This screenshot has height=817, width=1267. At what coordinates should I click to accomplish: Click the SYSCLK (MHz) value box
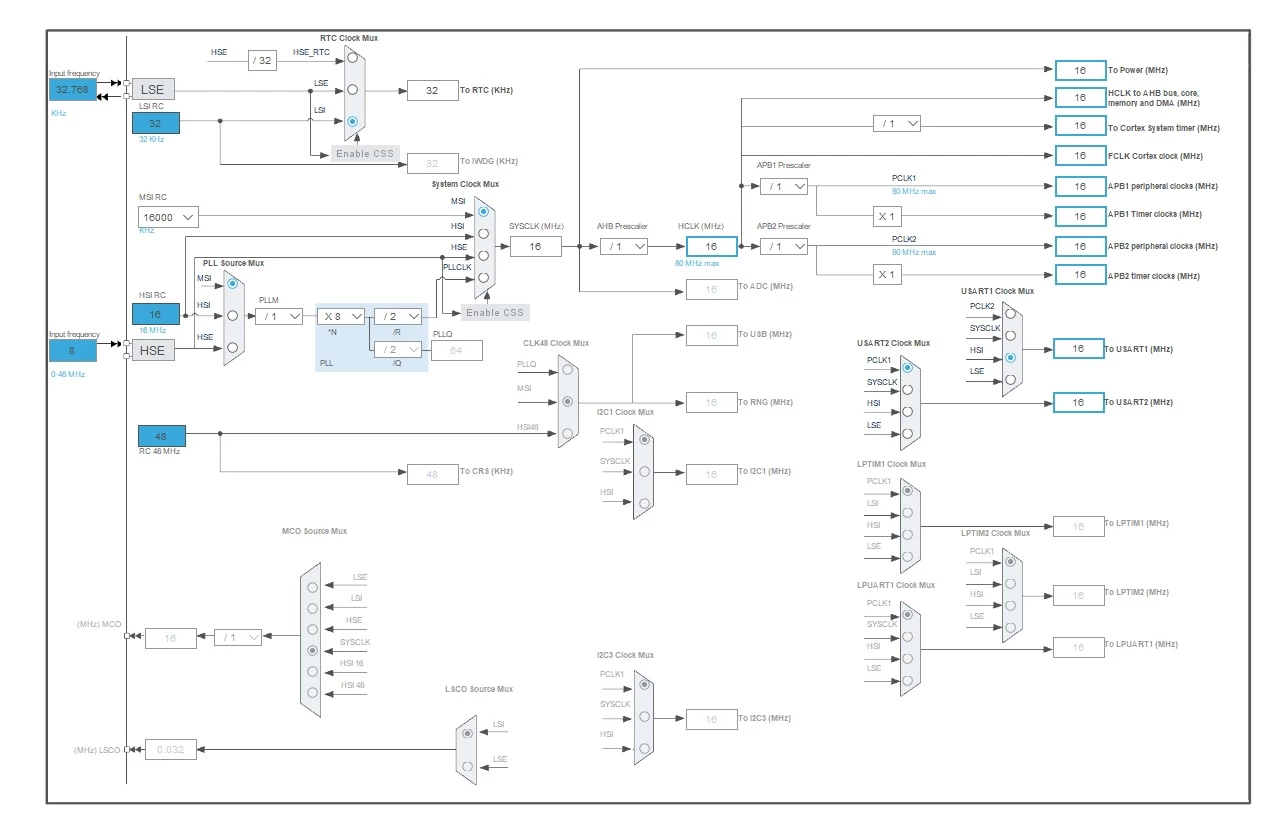point(536,246)
